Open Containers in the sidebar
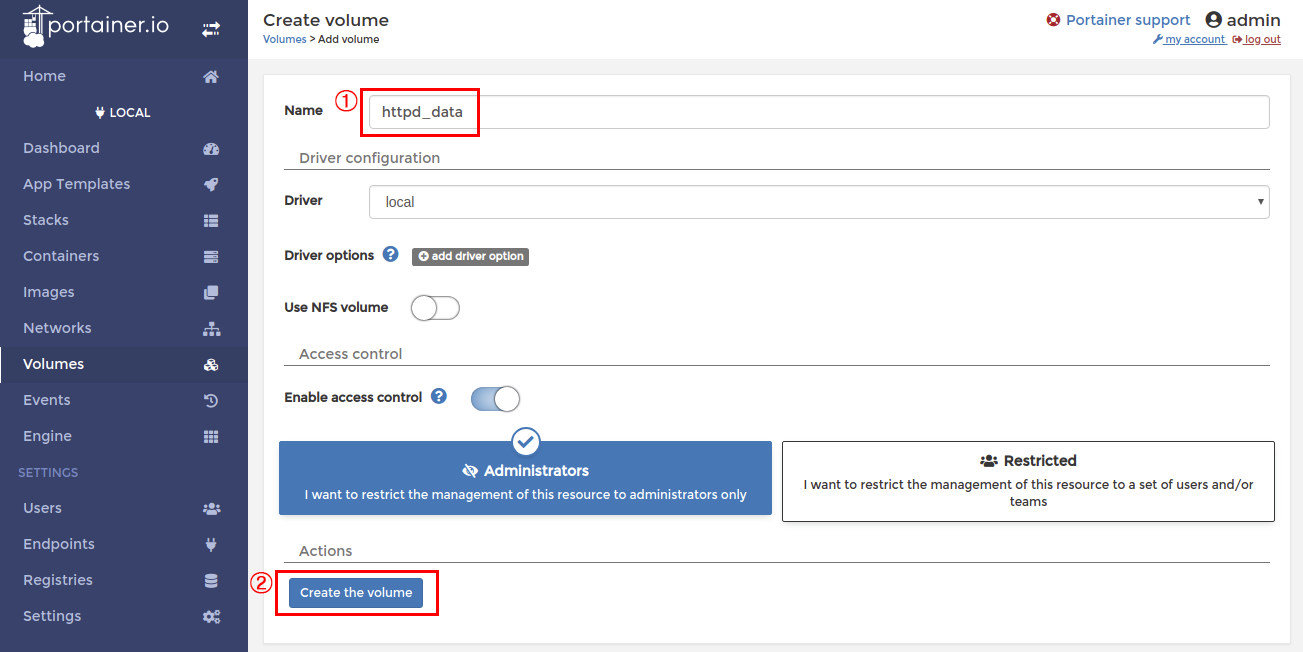The height and width of the screenshot is (652, 1303). pos(61,256)
